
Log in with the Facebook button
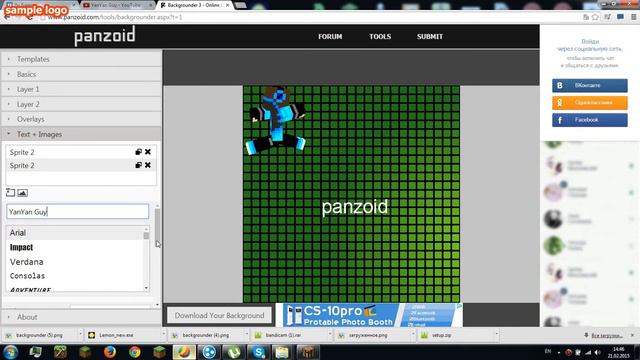point(590,120)
